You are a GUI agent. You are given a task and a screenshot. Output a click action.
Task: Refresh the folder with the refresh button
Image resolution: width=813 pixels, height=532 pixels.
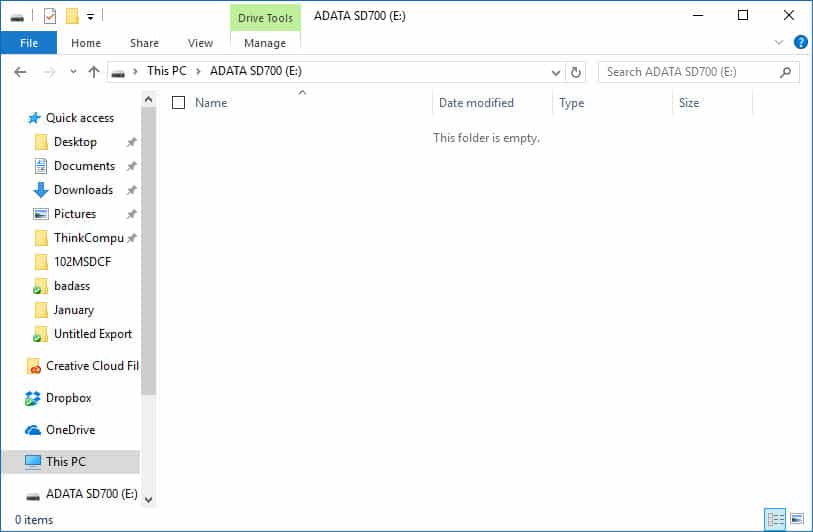(576, 72)
